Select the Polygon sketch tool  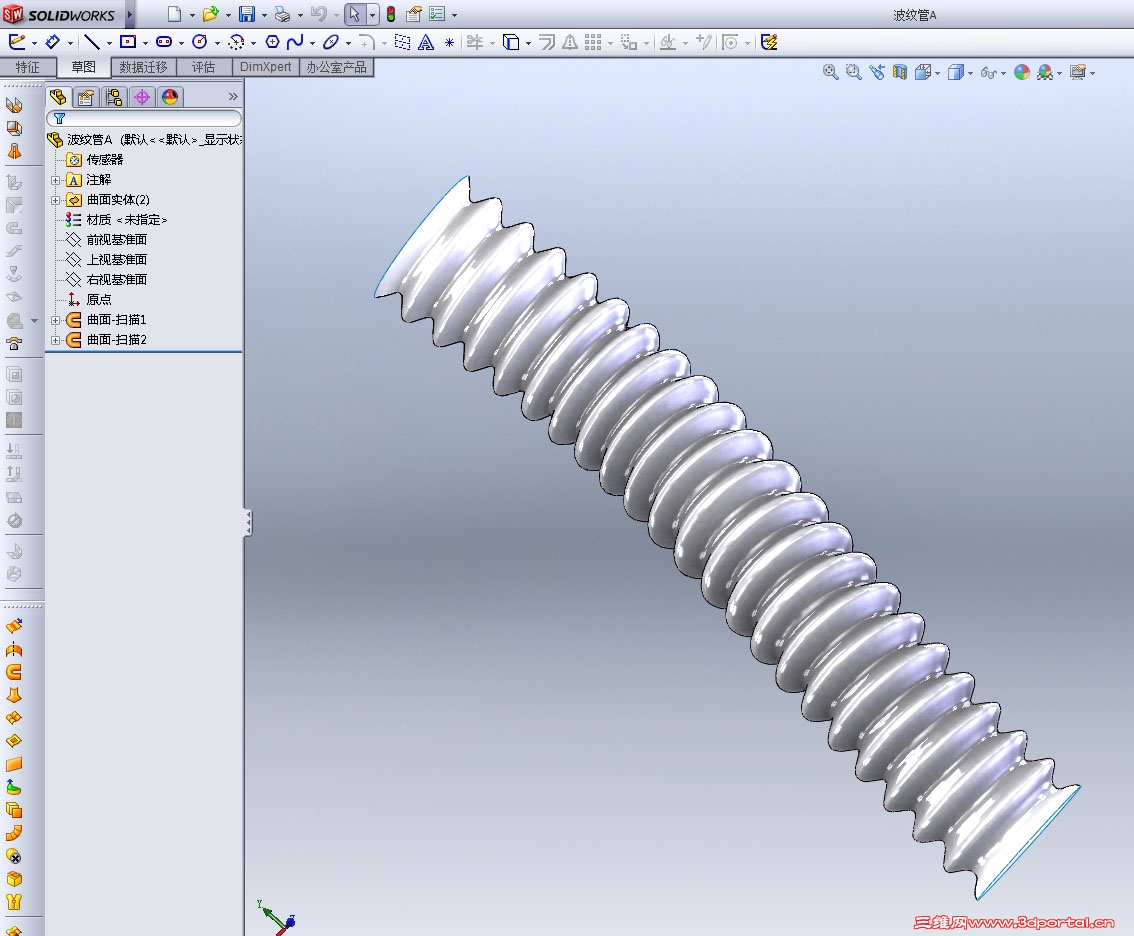(x=272, y=42)
